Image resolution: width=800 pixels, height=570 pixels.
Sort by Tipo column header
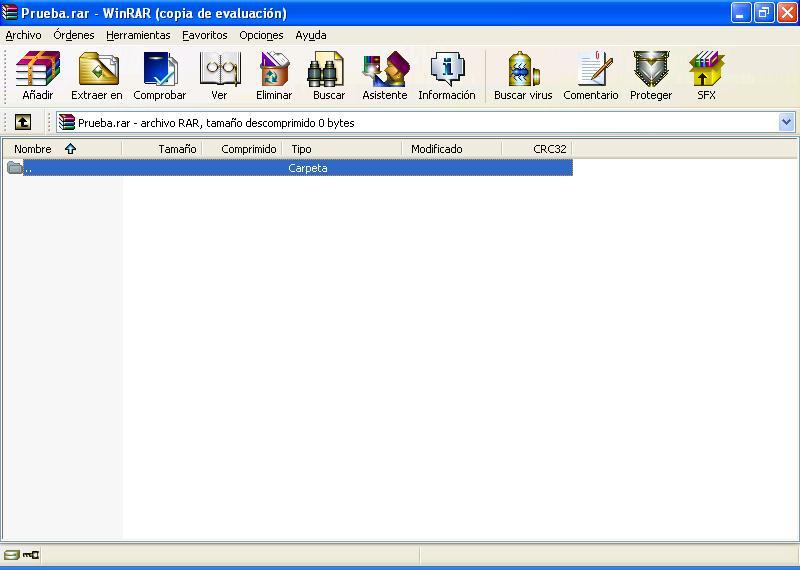(x=342, y=149)
